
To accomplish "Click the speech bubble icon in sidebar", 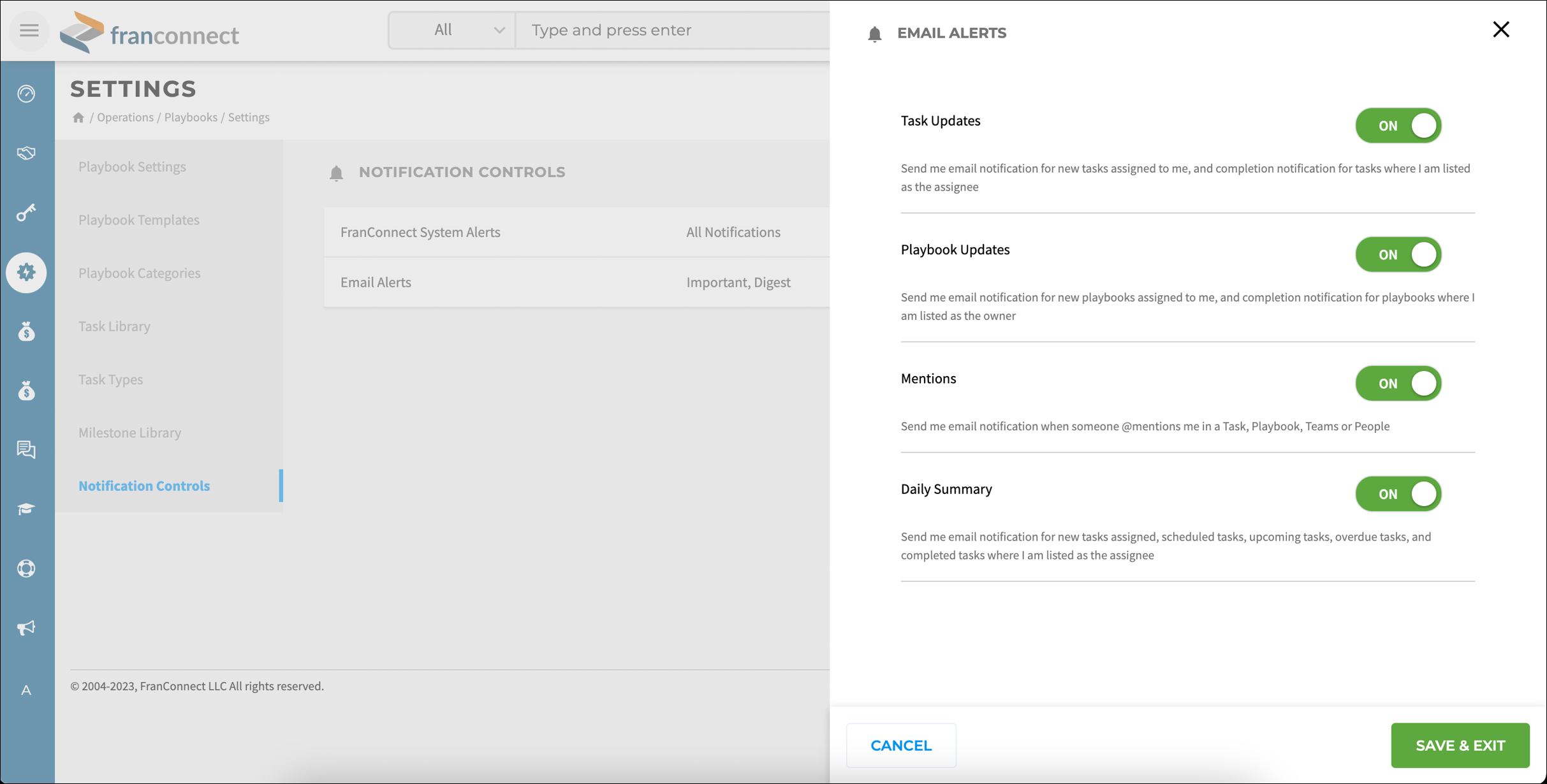I will [x=27, y=449].
